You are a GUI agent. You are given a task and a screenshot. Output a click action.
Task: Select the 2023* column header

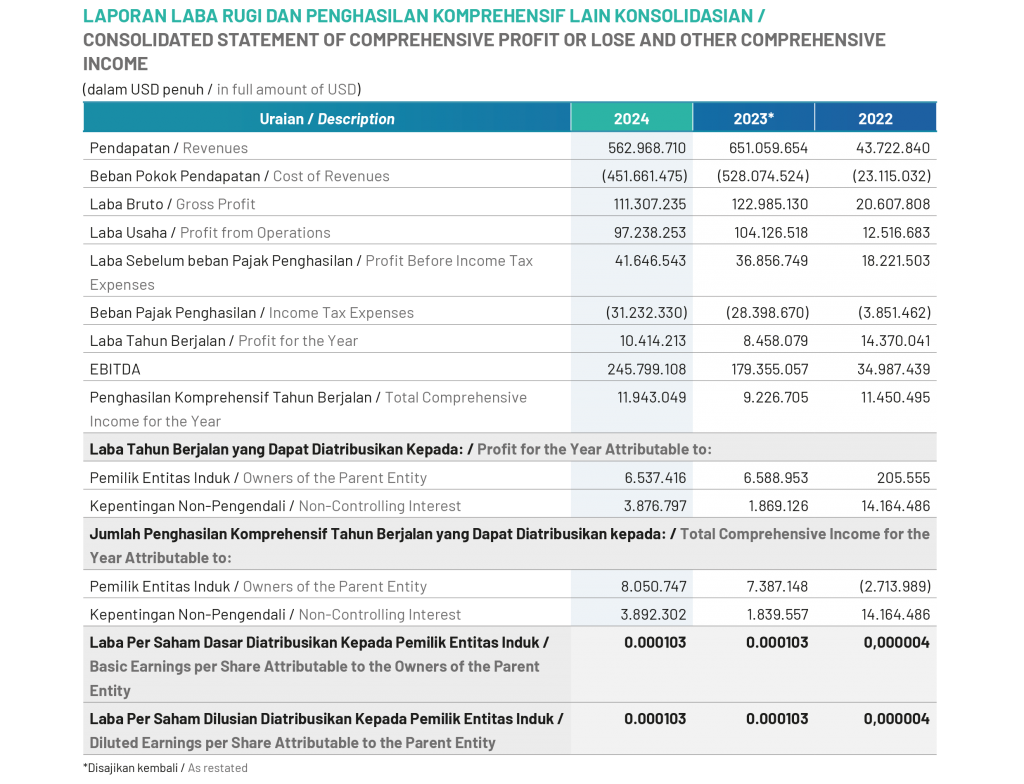753,118
